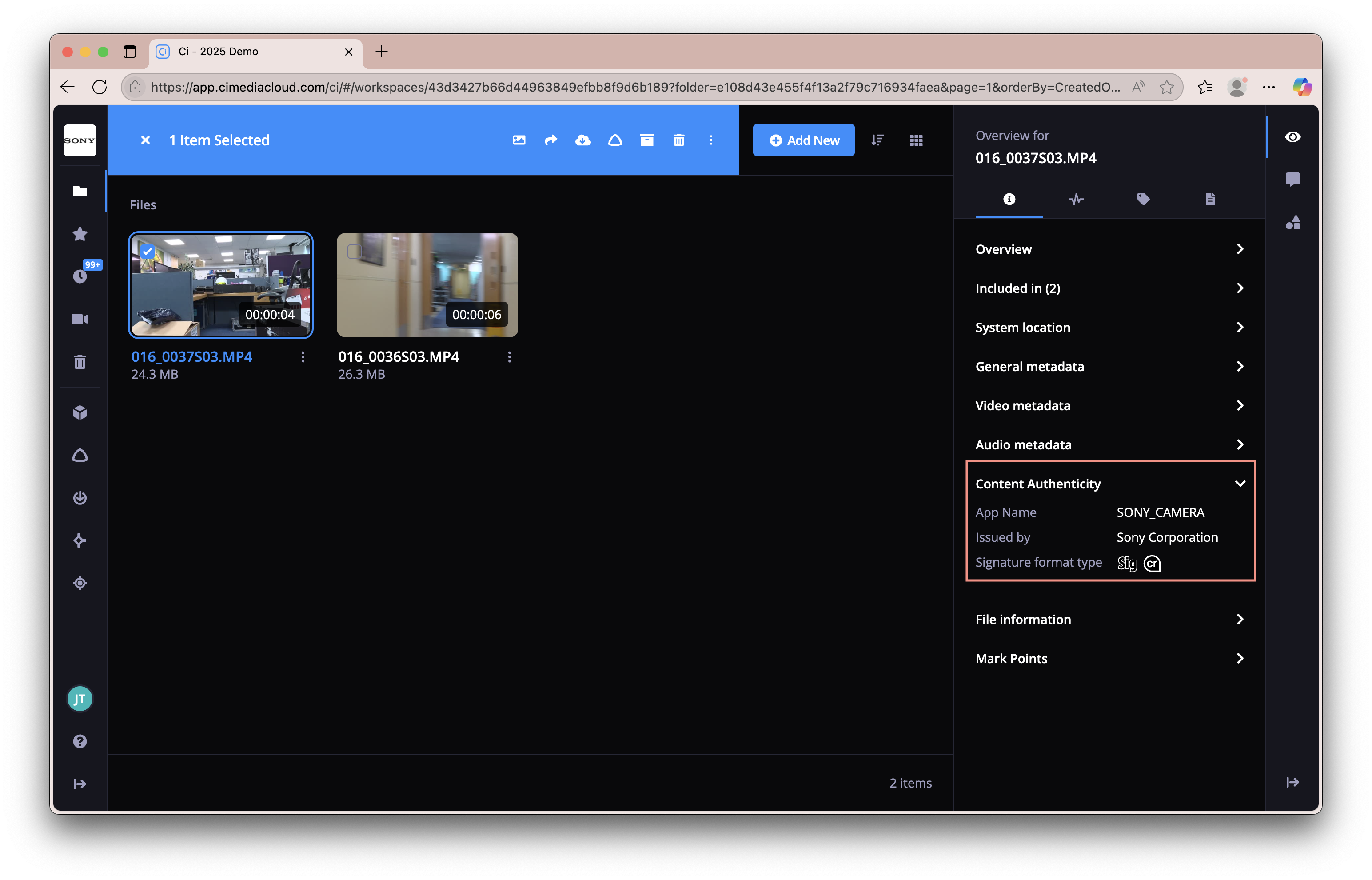Image resolution: width=1372 pixels, height=880 pixels.
Task: Expand the Overview section
Action: [x=1110, y=249]
